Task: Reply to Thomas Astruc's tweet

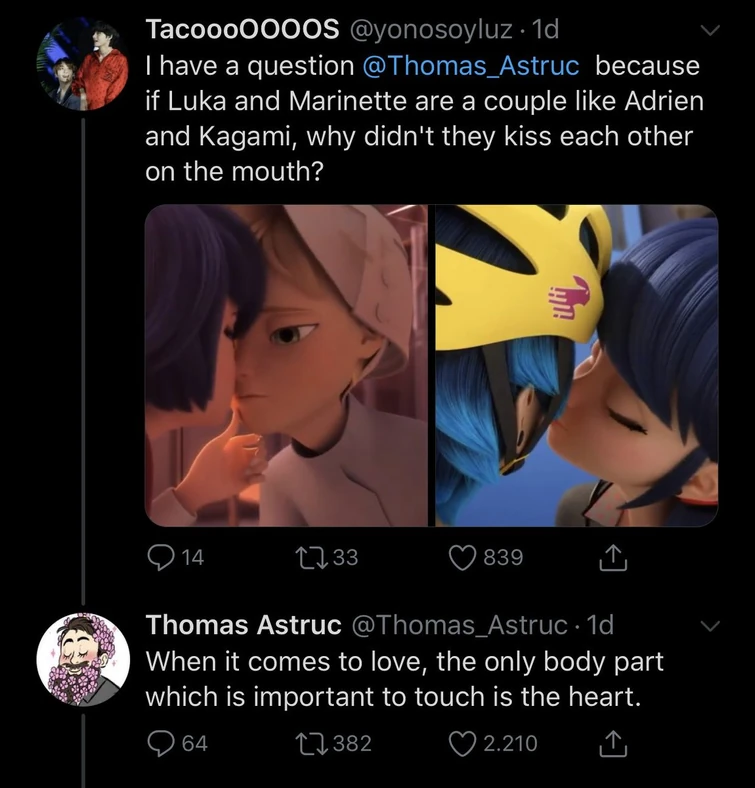Action: (160, 743)
